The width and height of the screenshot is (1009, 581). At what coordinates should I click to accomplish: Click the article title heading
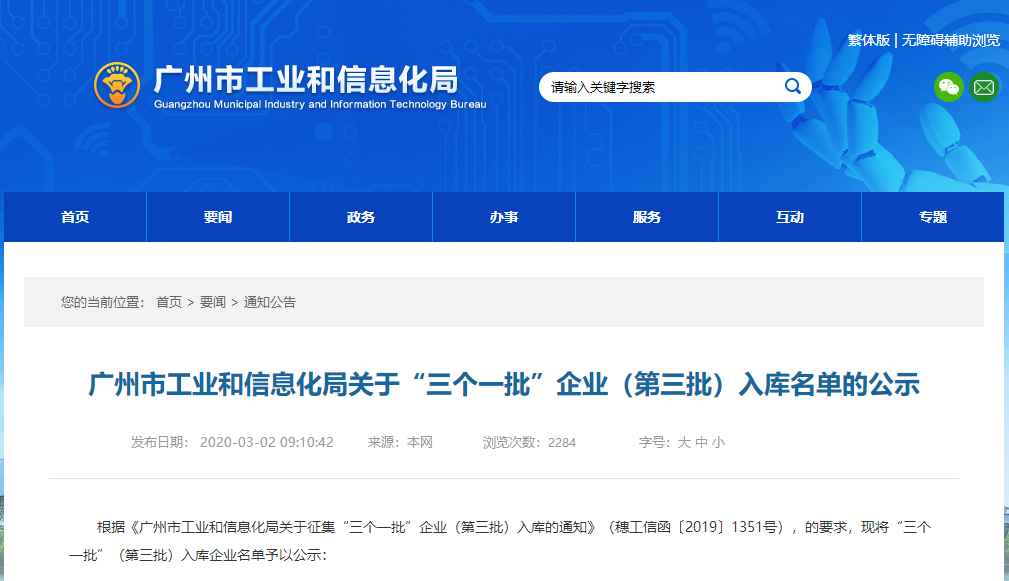[x=504, y=384]
